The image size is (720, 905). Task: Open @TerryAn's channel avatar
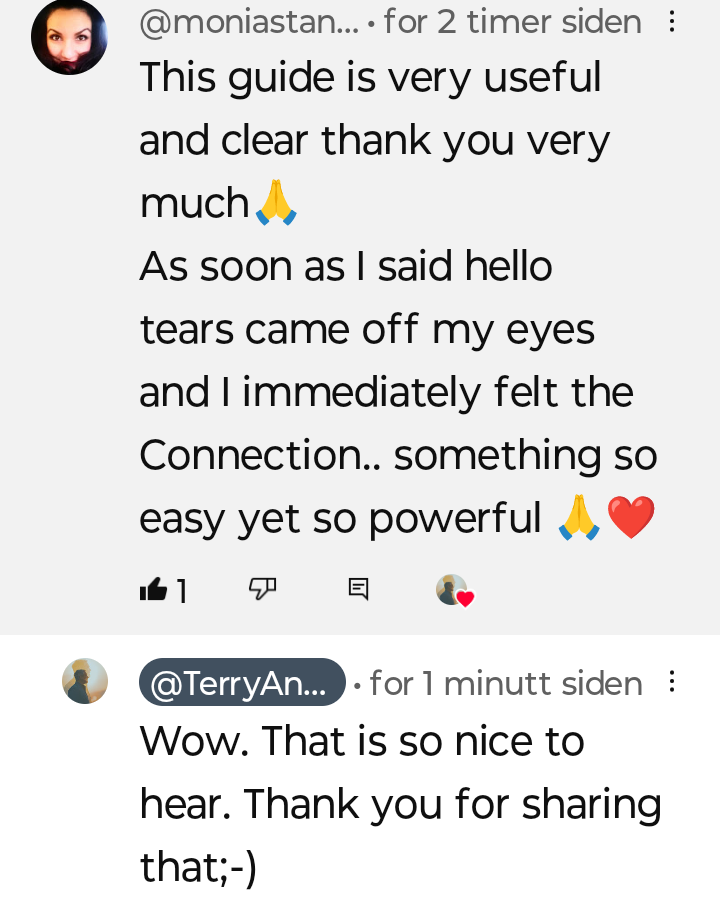coord(85,681)
